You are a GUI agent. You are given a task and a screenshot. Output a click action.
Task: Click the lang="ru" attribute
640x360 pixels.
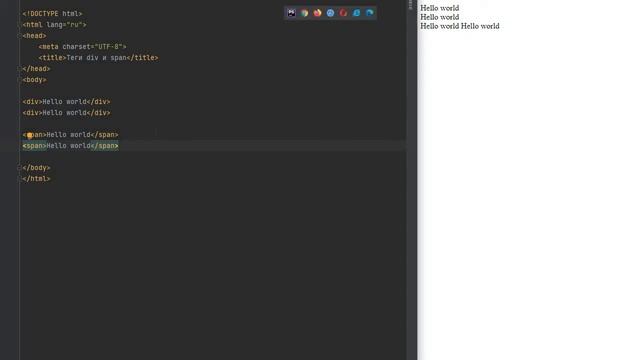point(64,25)
